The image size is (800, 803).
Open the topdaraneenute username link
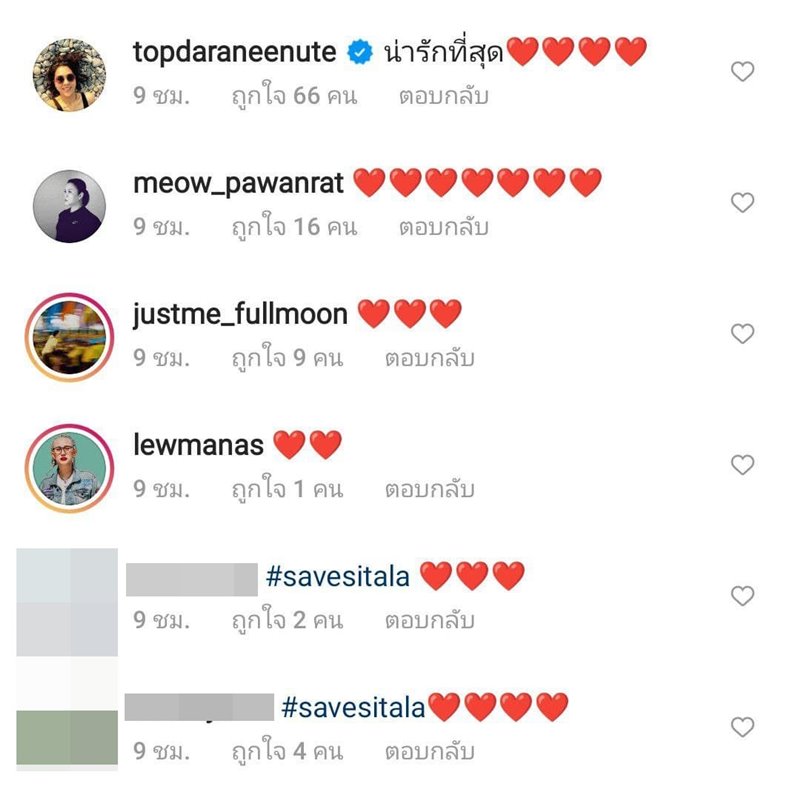(x=235, y=52)
